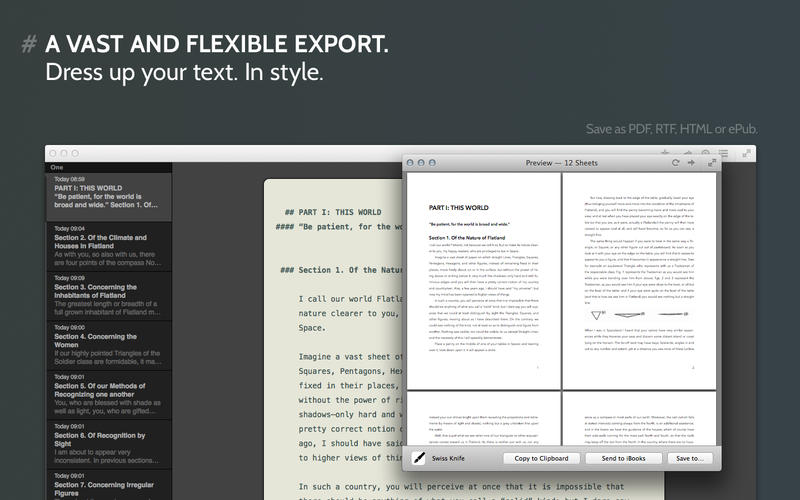Click the '### Section 1. Of the Natur' editor line
This screenshot has width=800, height=500.
341,270
